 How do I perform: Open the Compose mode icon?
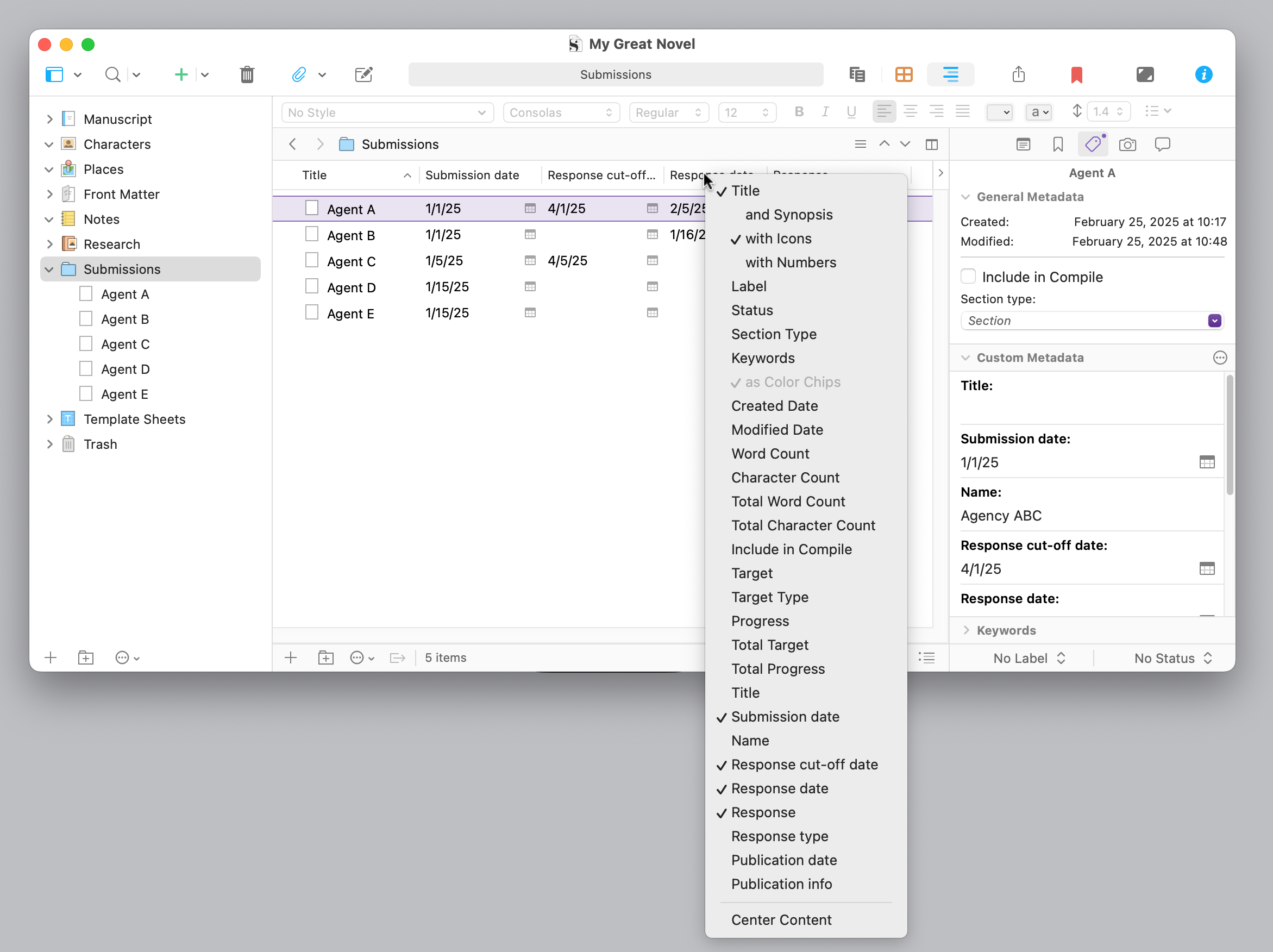point(1145,74)
